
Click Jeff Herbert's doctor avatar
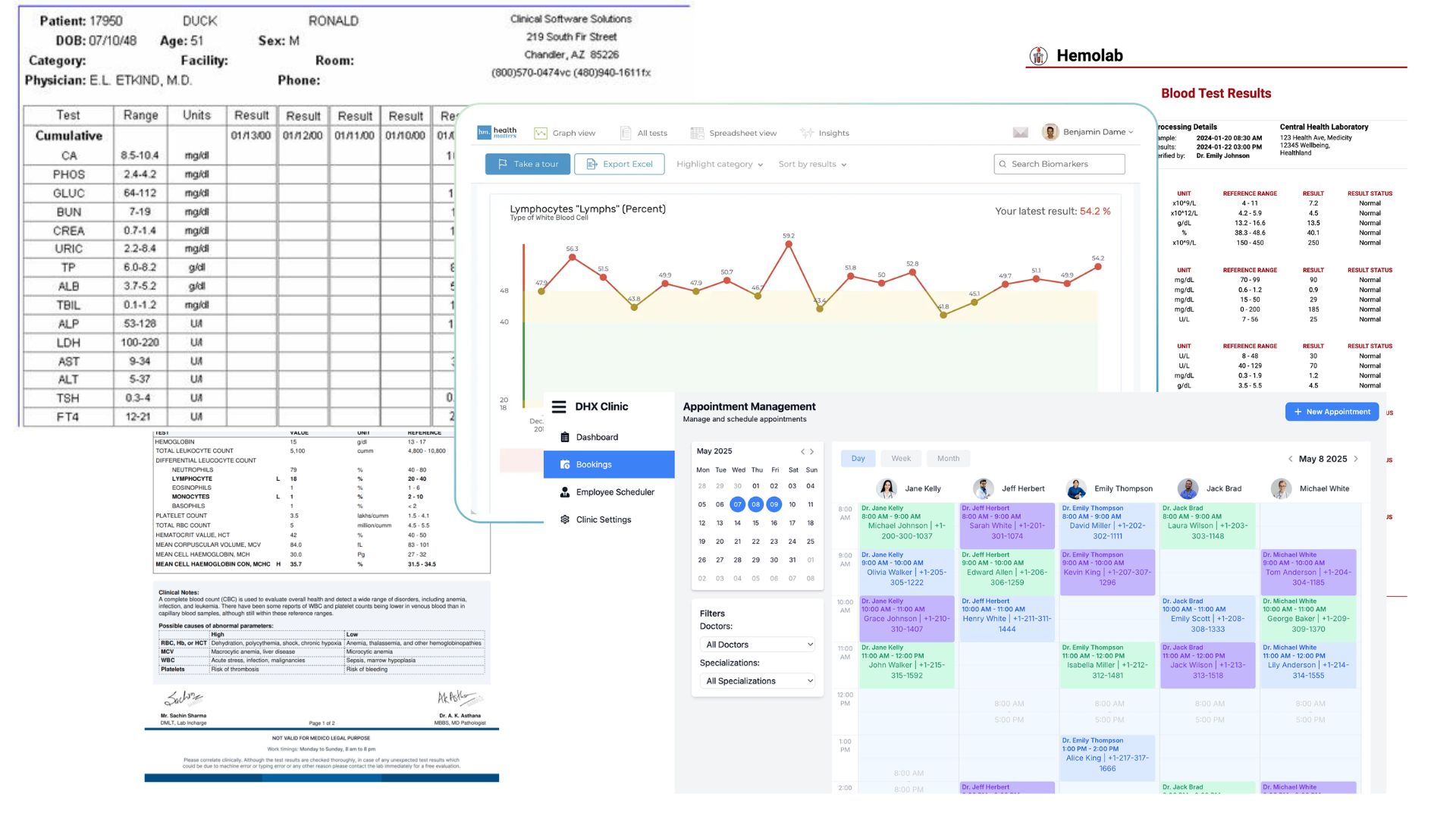984,489
